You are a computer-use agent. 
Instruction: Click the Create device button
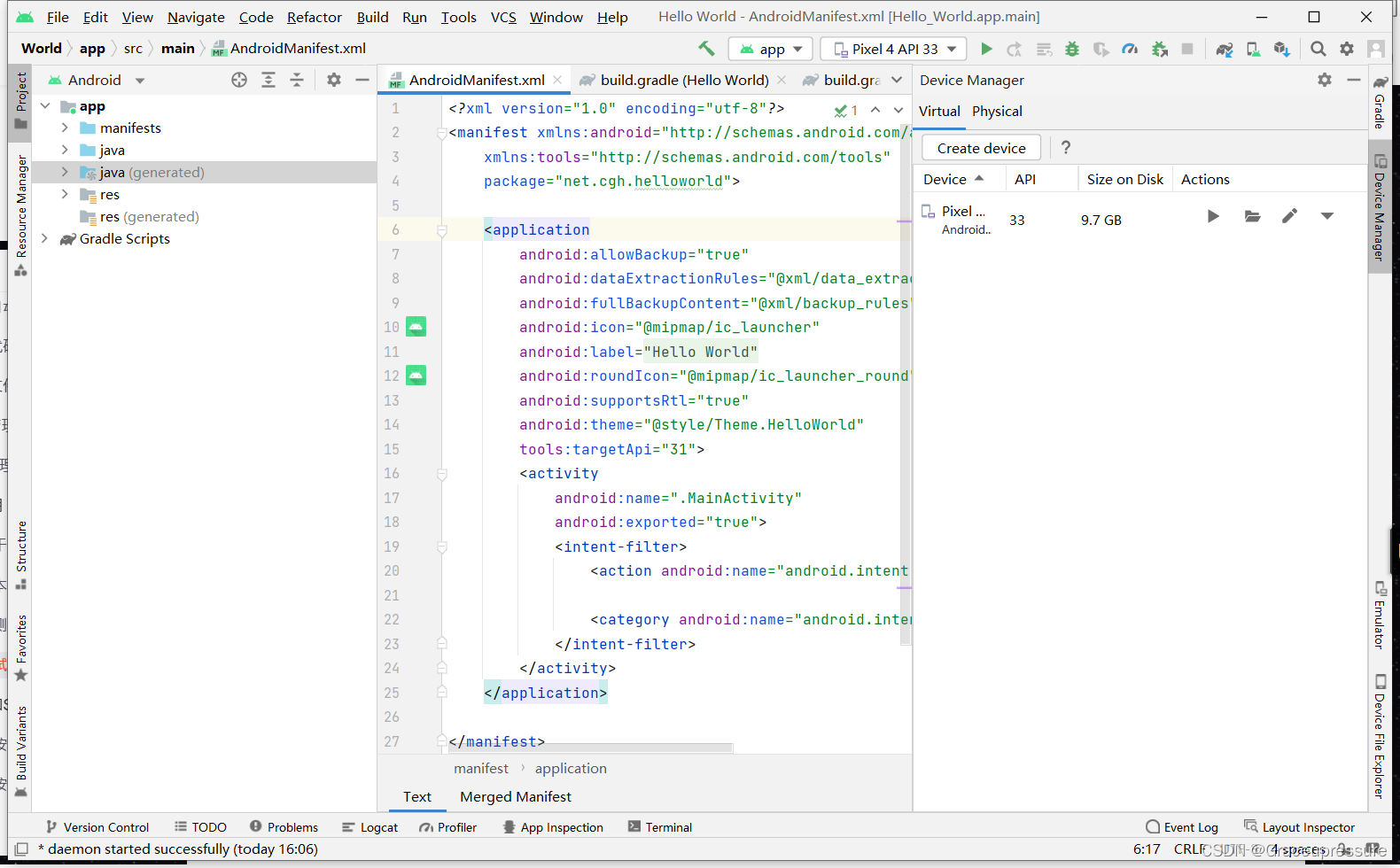[x=981, y=148]
